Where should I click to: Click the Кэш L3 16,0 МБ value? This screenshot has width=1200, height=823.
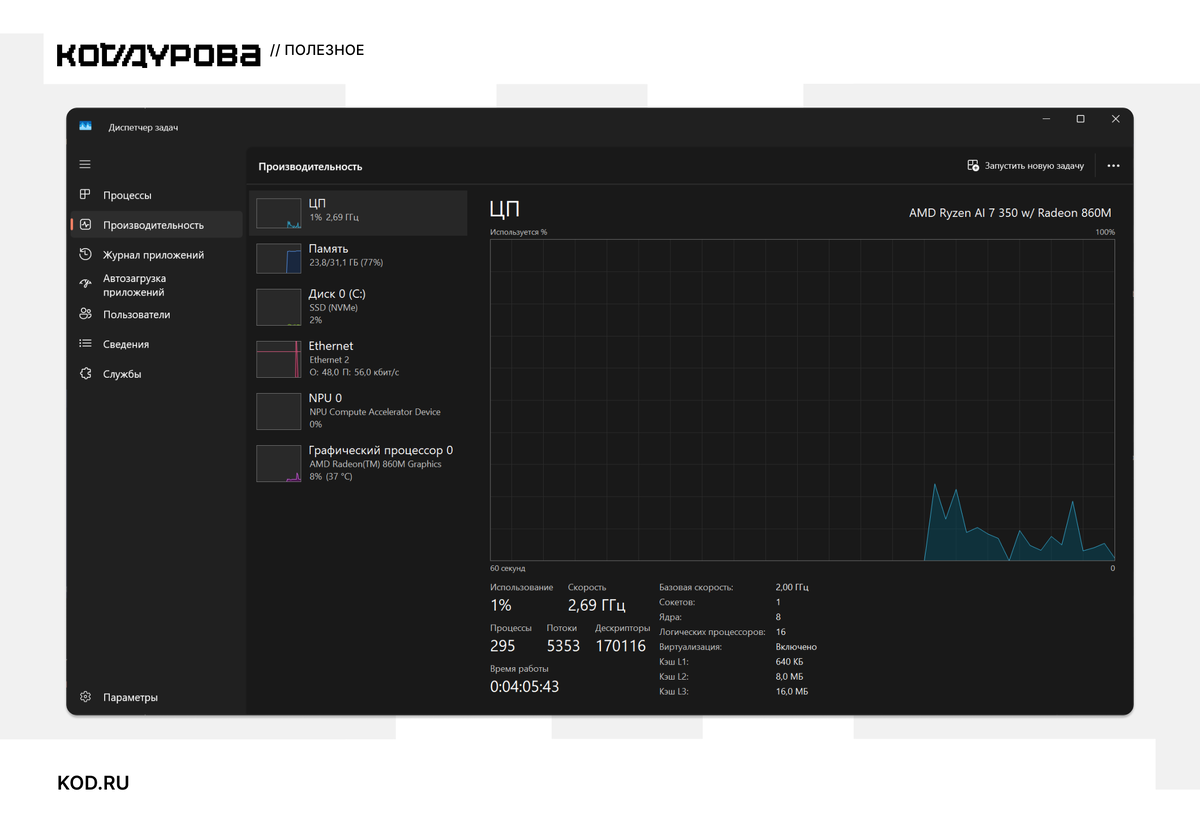pos(792,692)
